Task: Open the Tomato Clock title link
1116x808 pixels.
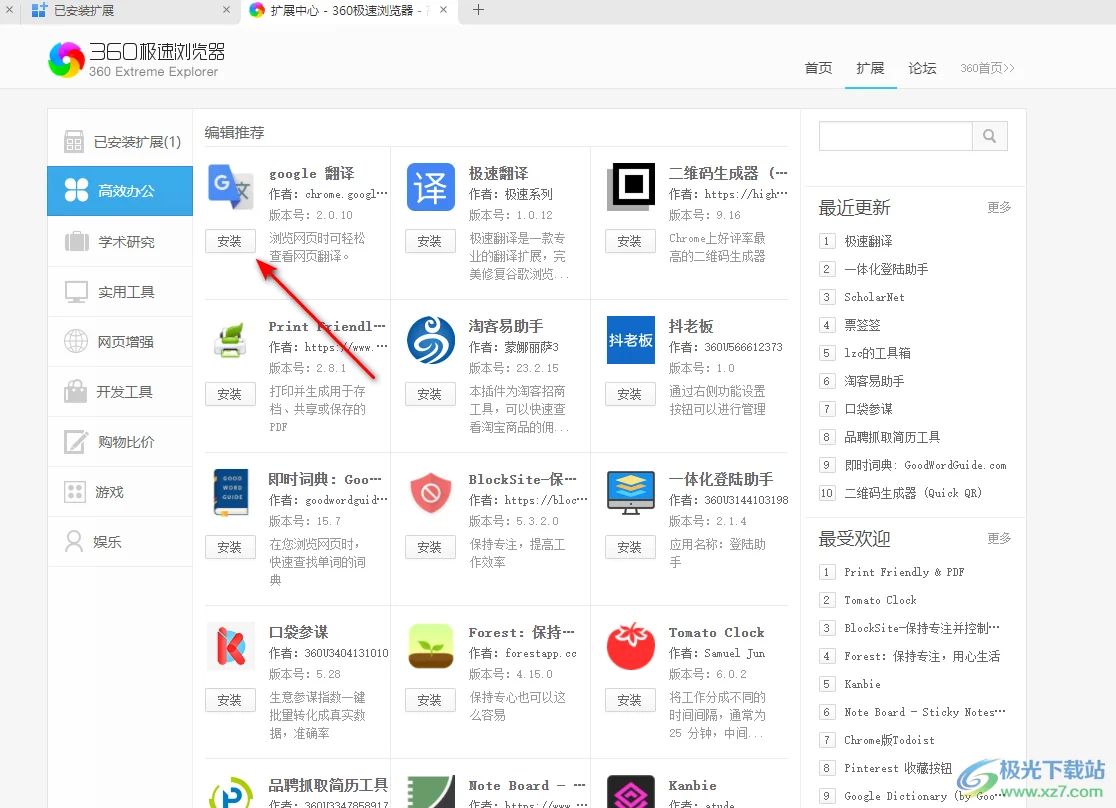Action: tap(716, 632)
